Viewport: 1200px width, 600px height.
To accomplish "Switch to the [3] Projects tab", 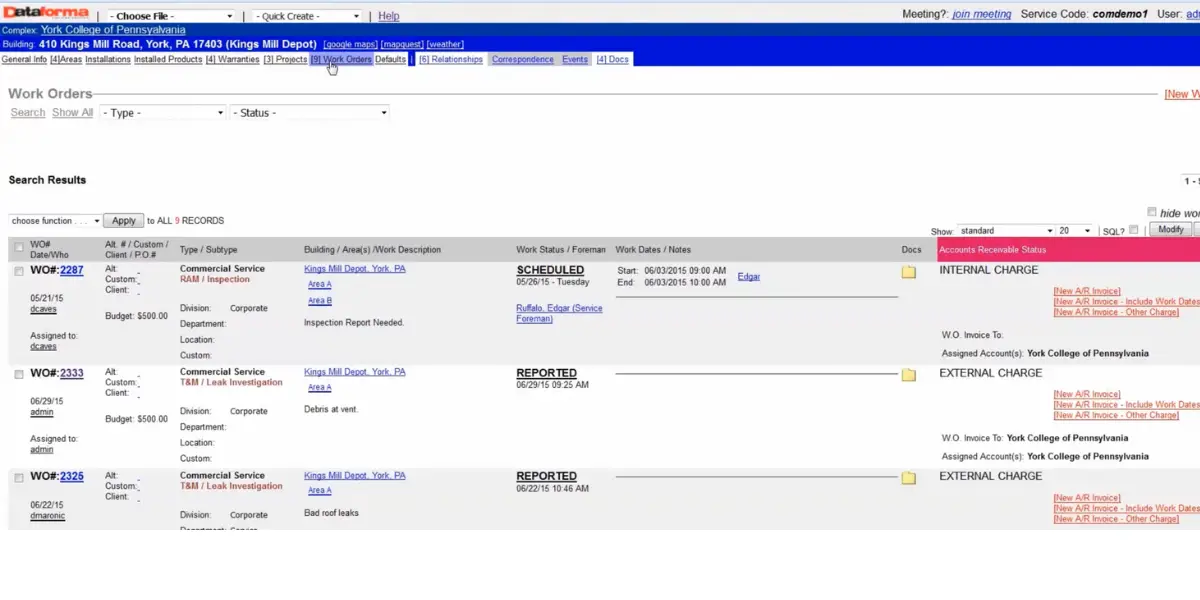I will click(285, 60).
